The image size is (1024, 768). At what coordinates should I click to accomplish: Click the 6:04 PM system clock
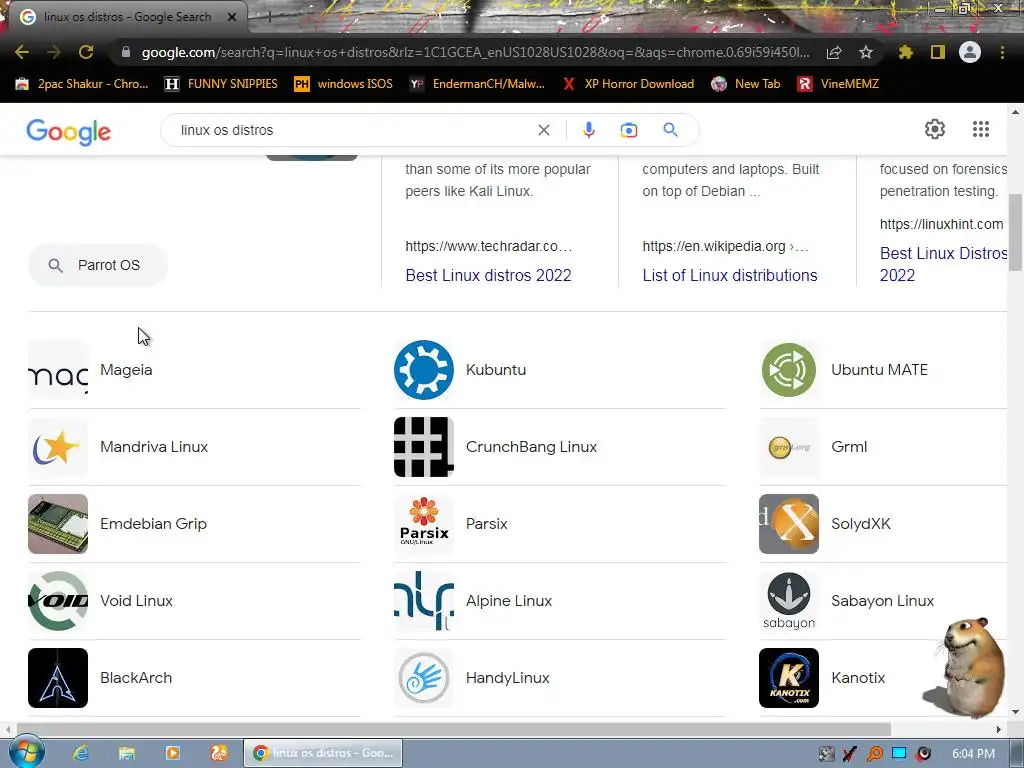[973, 754]
